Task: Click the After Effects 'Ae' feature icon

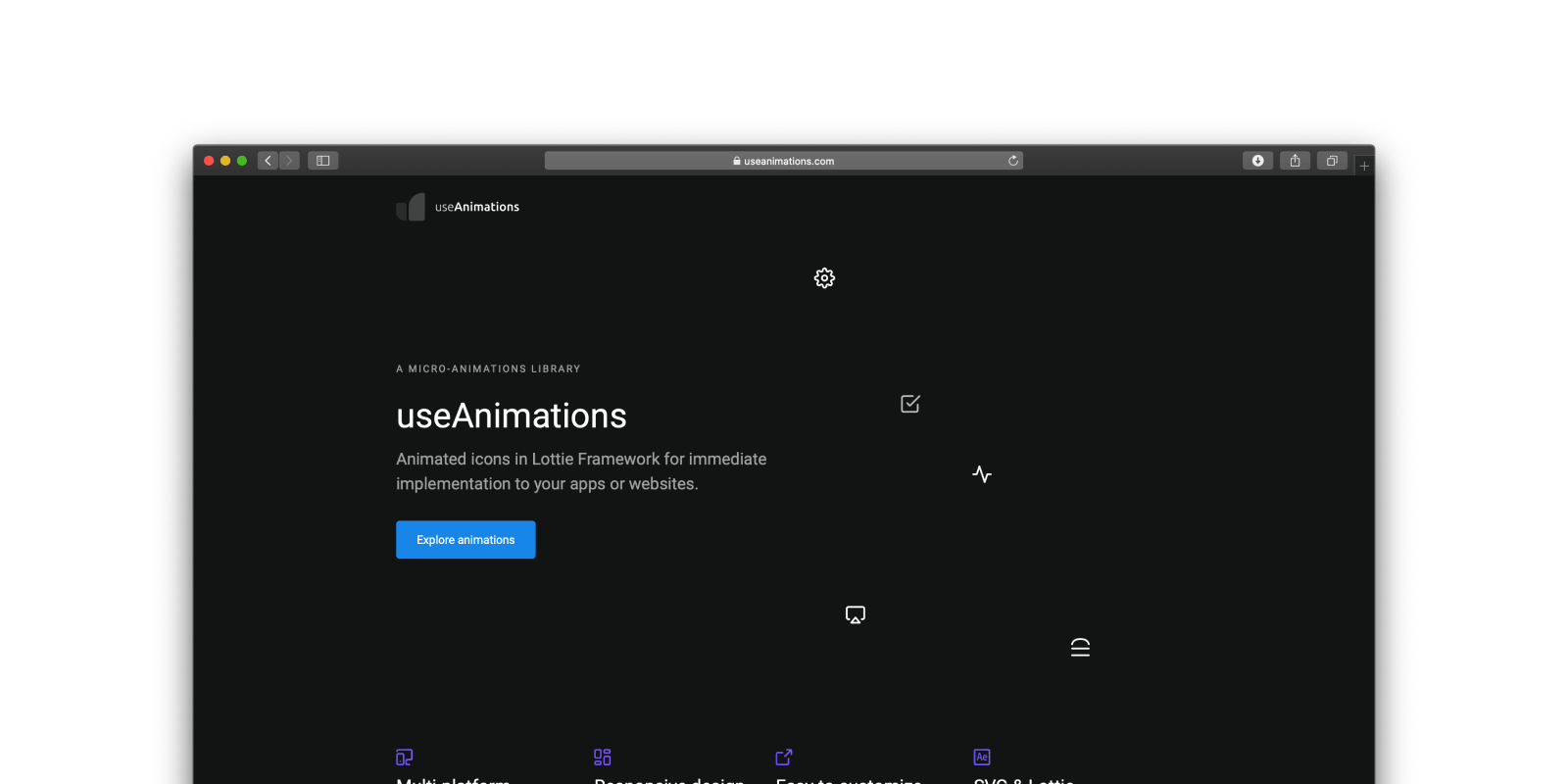Action: click(982, 758)
